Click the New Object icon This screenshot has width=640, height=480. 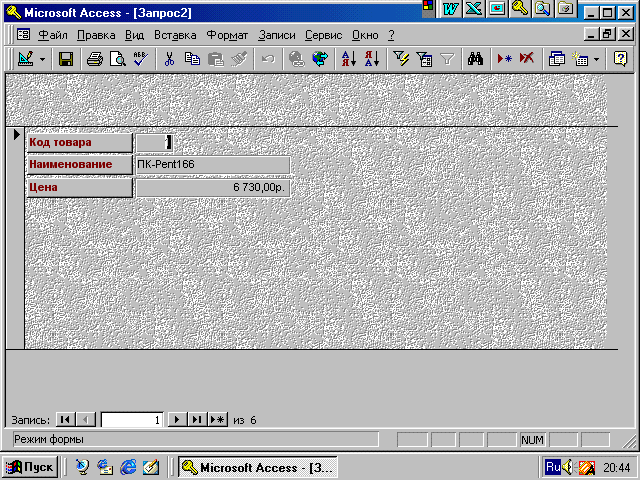tap(580, 59)
